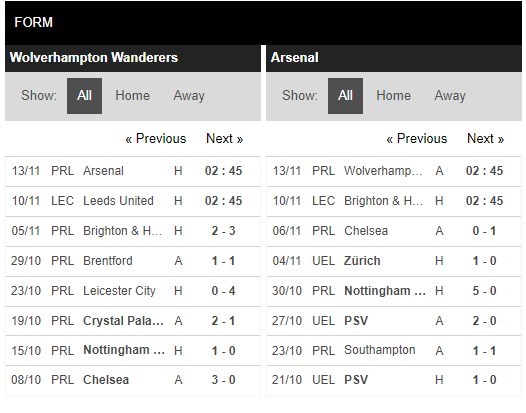Open Arsenal vs Zürich UEL match

point(394,261)
